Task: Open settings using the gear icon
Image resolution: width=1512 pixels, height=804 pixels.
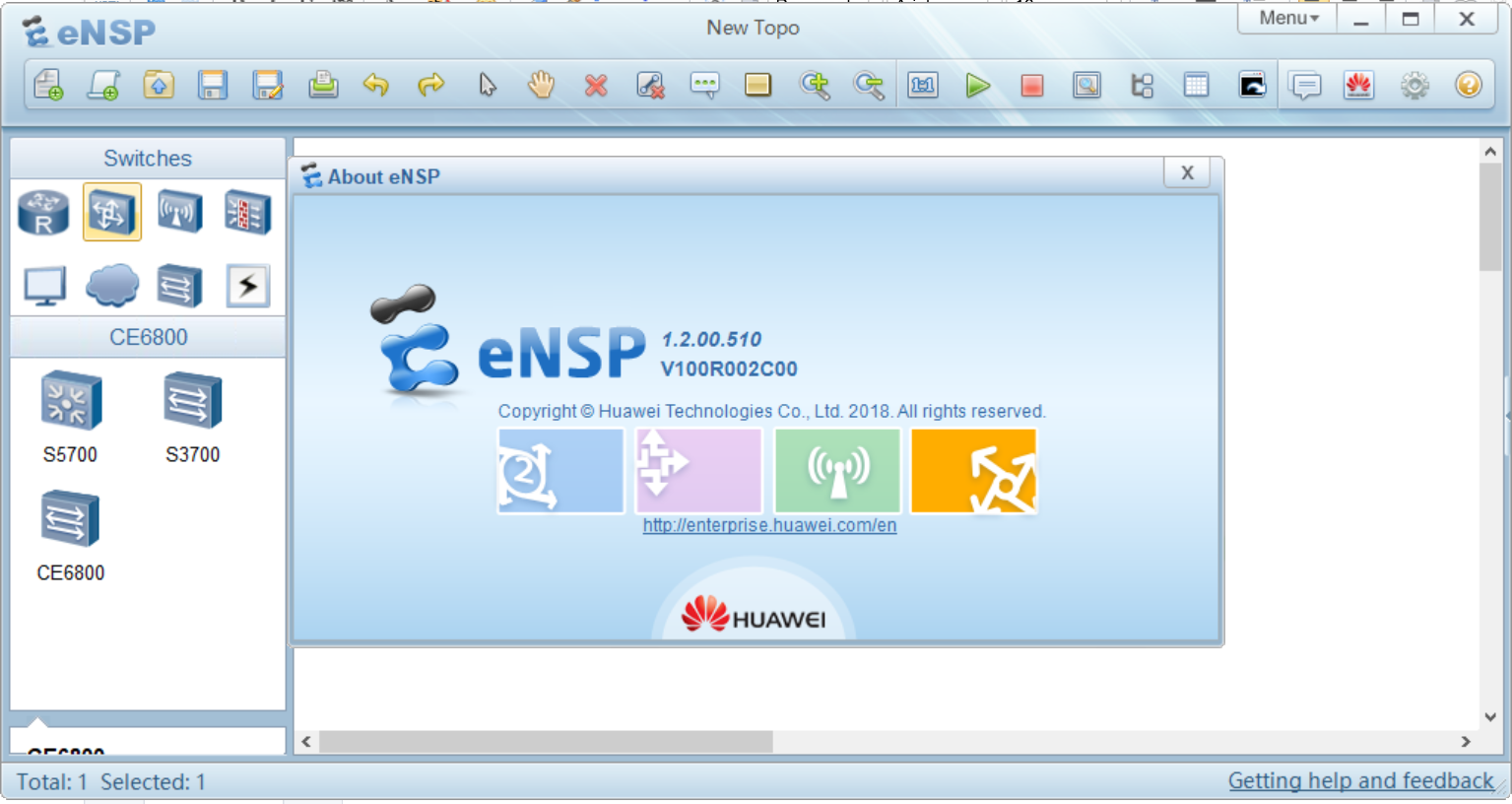Action: point(1414,86)
